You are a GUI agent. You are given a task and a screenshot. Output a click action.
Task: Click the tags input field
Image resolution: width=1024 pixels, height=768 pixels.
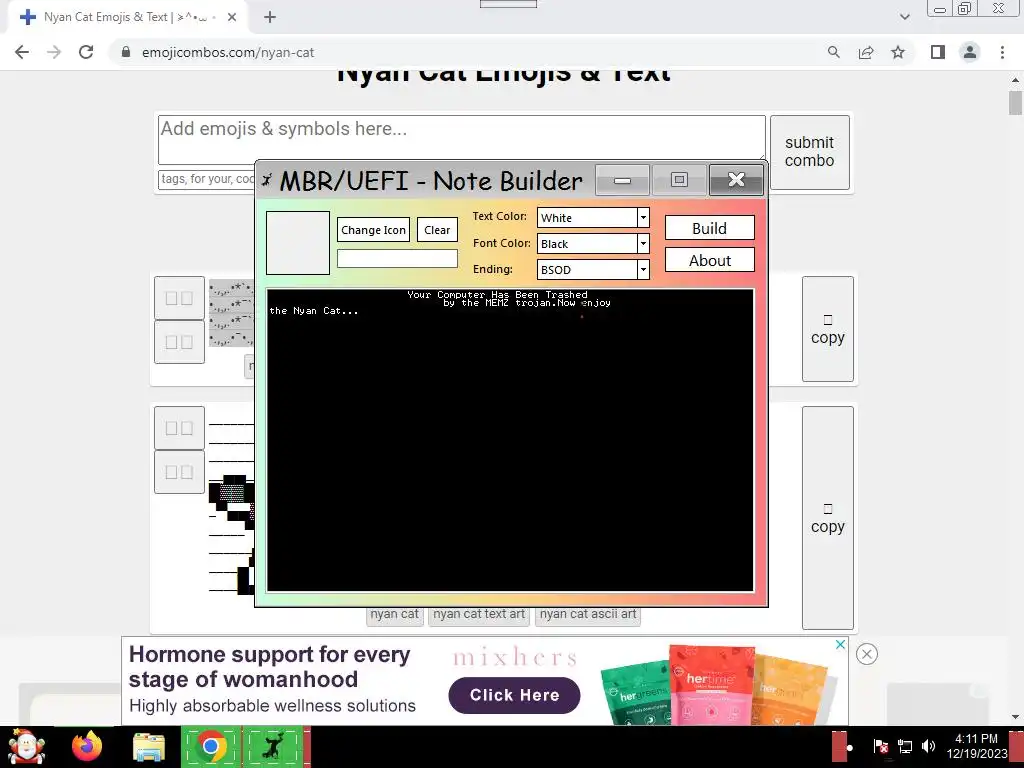point(206,180)
